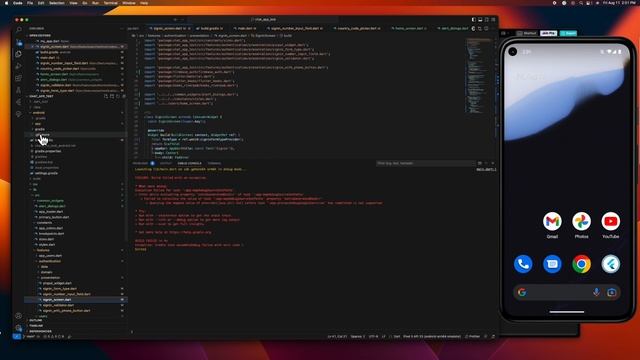The width and height of the screenshot is (640, 360).
Task: Click the Prettier status bar item
Action: pos(473,337)
